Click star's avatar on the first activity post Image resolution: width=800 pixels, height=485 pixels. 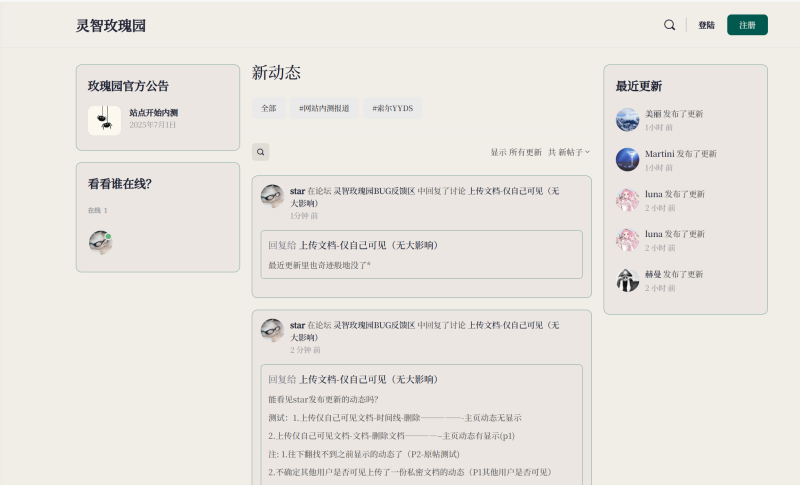(272, 196)
